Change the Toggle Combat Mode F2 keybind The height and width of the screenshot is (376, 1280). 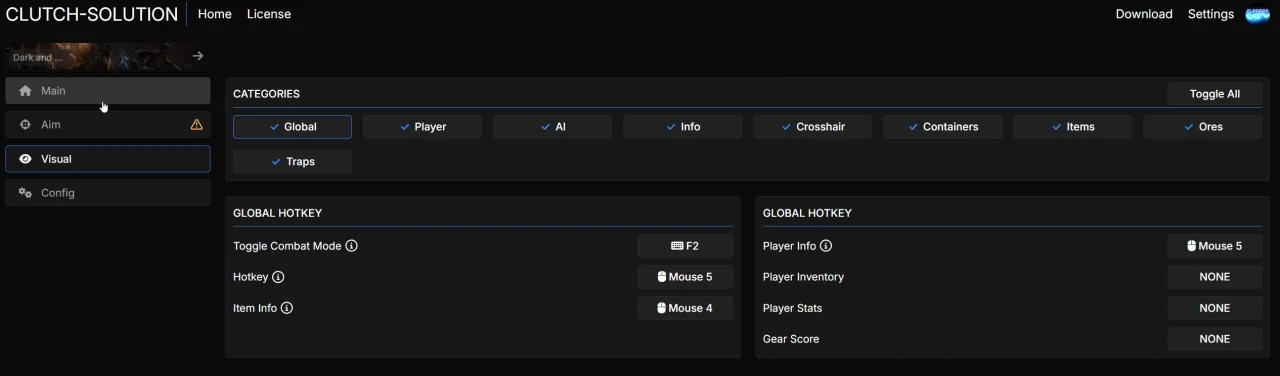pos(685,246)
